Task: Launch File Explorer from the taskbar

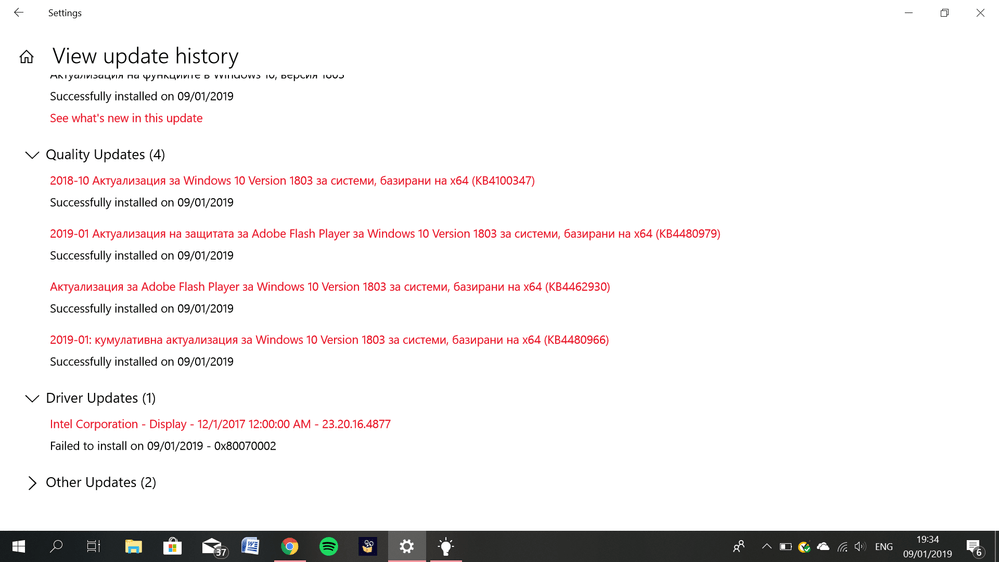Action: 133,547
